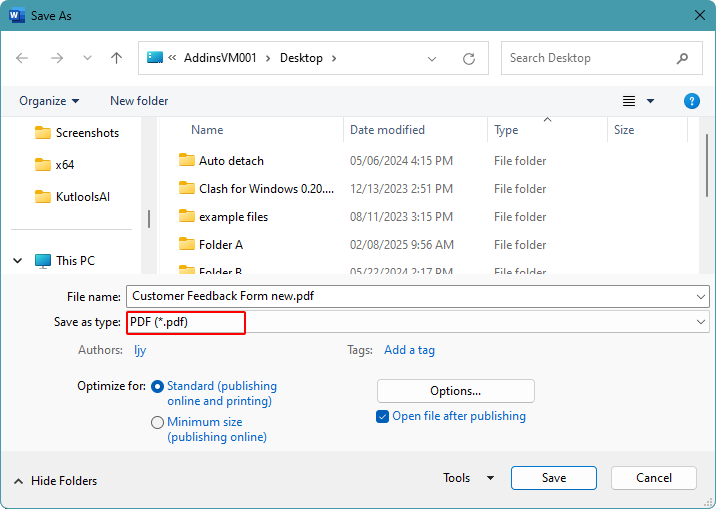Image resolution: width=716 pixels, height=509 pixels.
Task: Click the Back navigation arrow
Action: pyautogui.click(x=22, y=58)
